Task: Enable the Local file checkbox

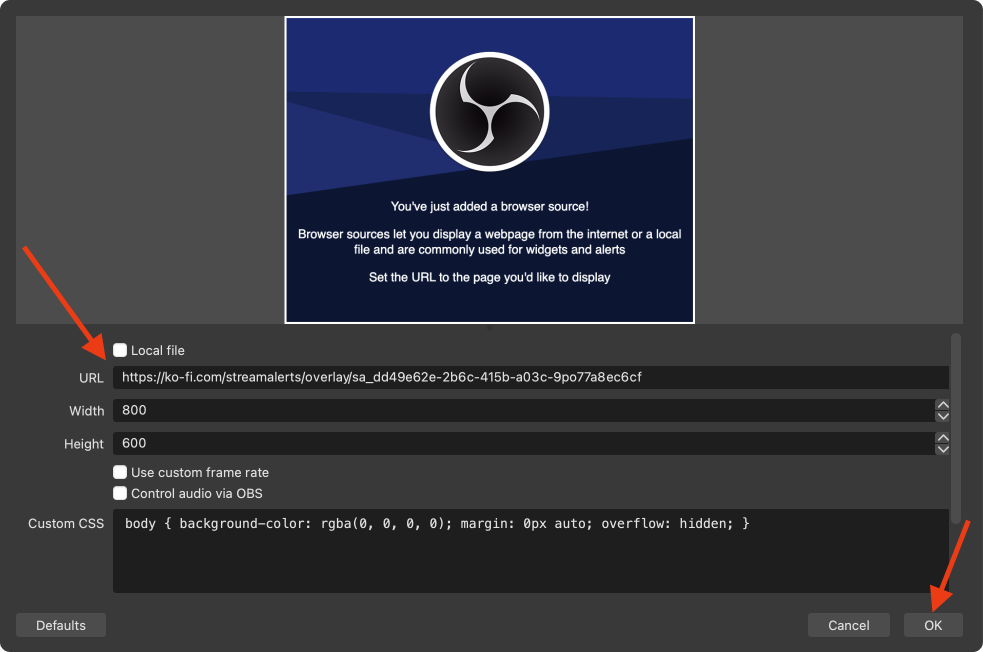Action: point(120,350)
